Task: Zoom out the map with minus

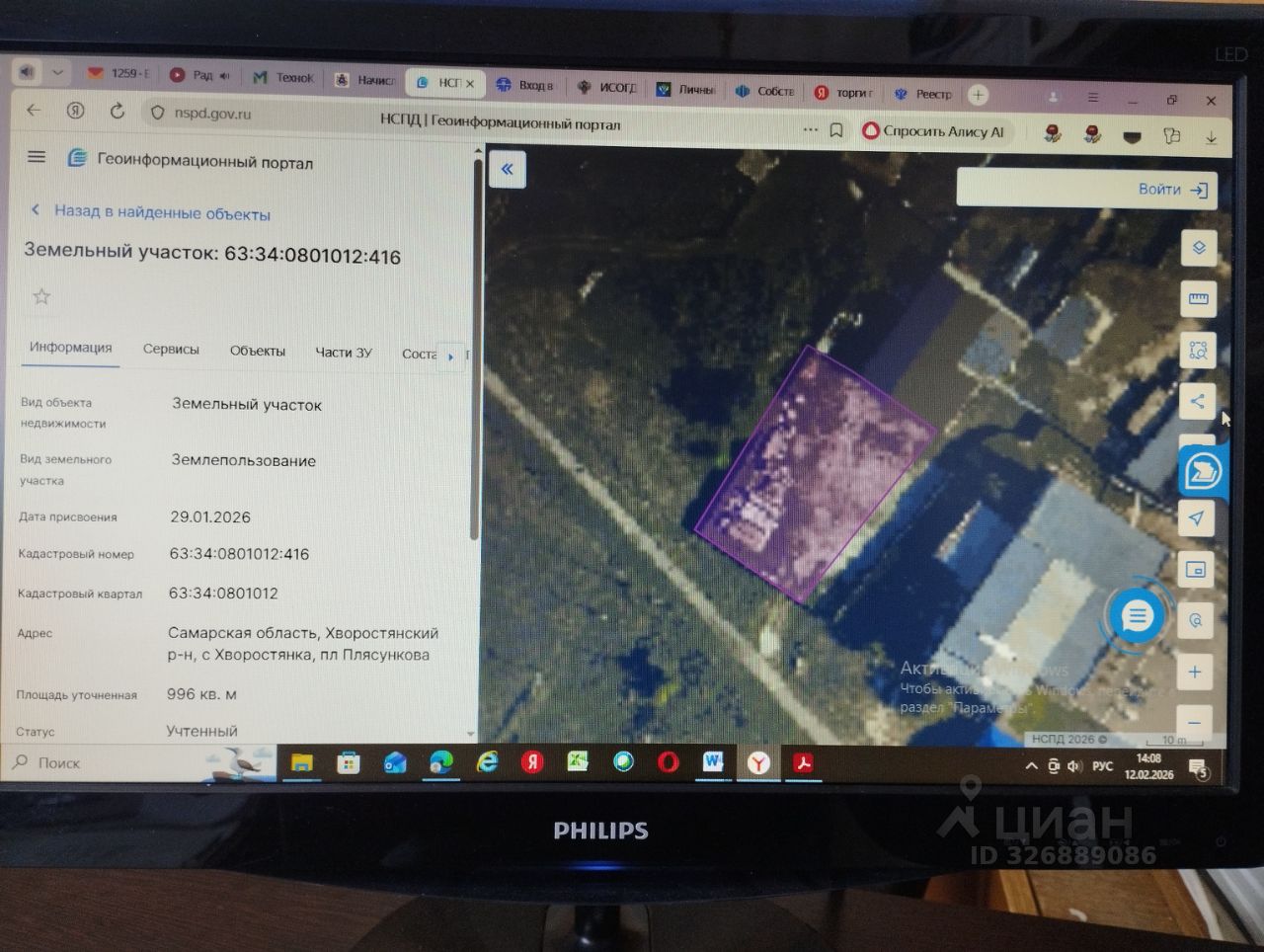Action: pos(1194,722)
